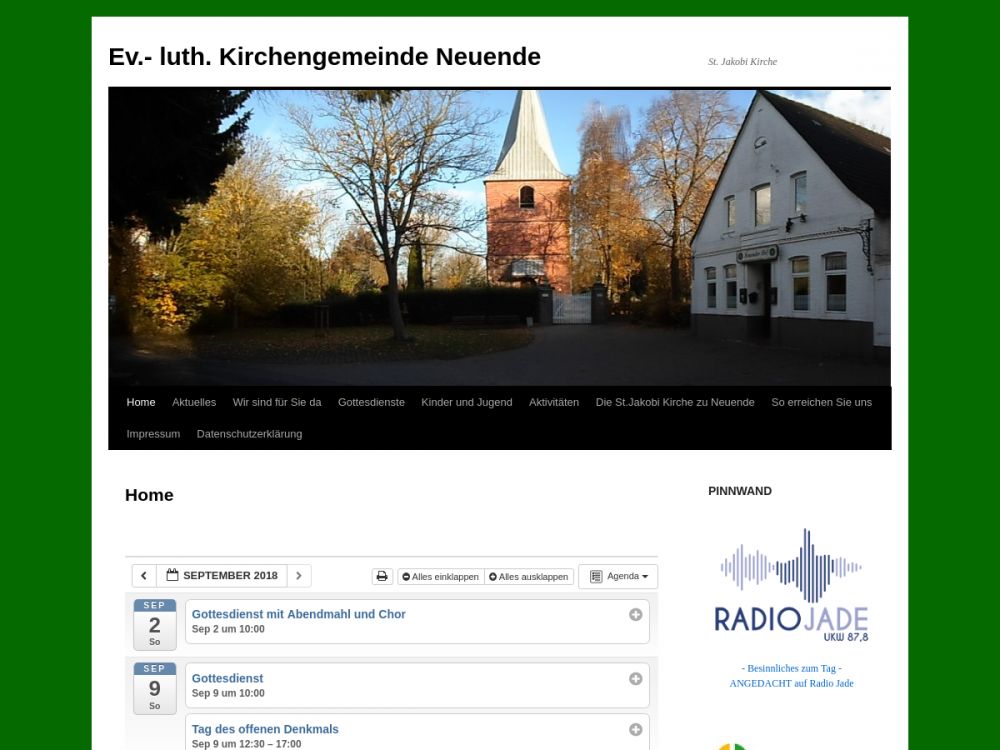Select the Sep 9 date badge
The width and height of the screenshot is (1000, 750).
coord(155,688)
